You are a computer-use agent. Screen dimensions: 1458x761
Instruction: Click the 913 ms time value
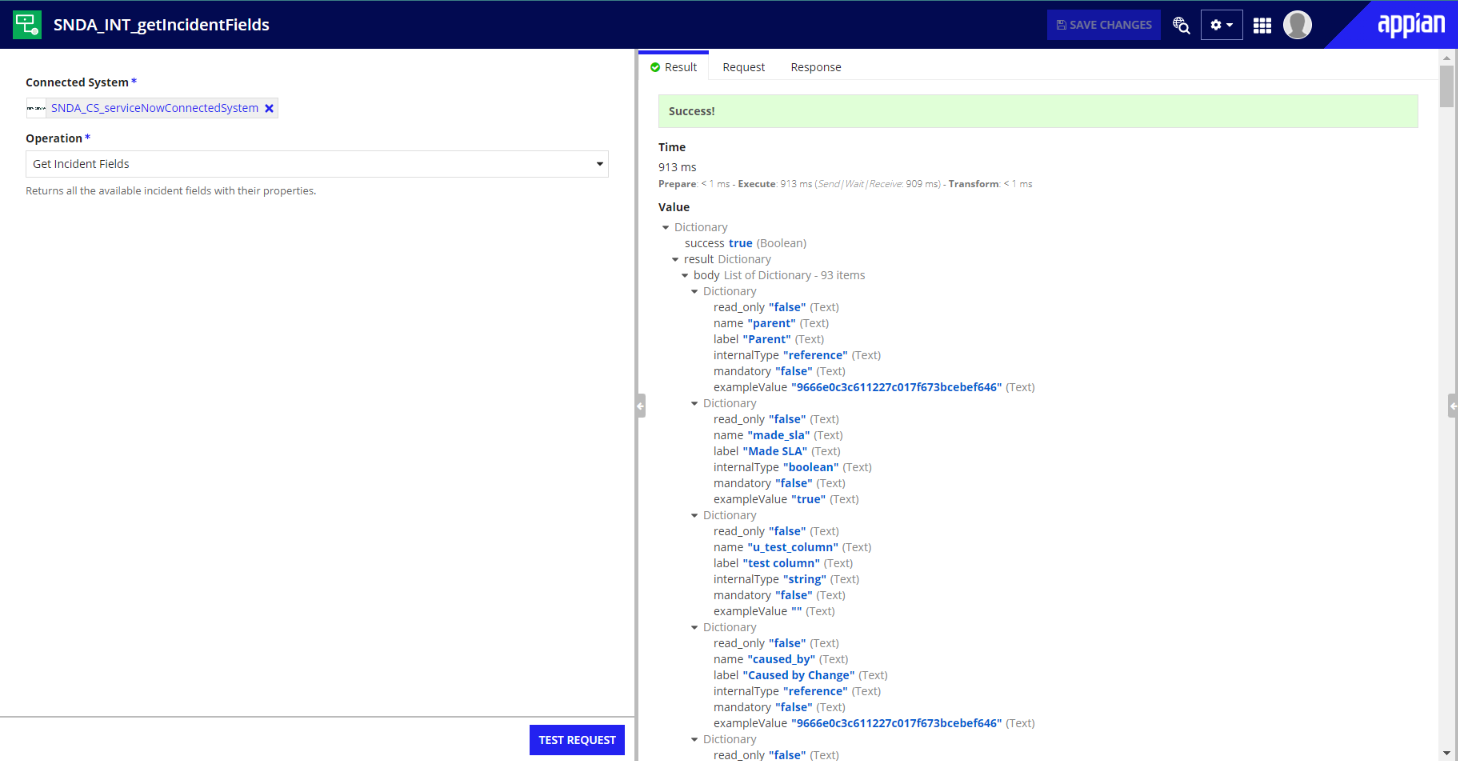click(677, 167)
